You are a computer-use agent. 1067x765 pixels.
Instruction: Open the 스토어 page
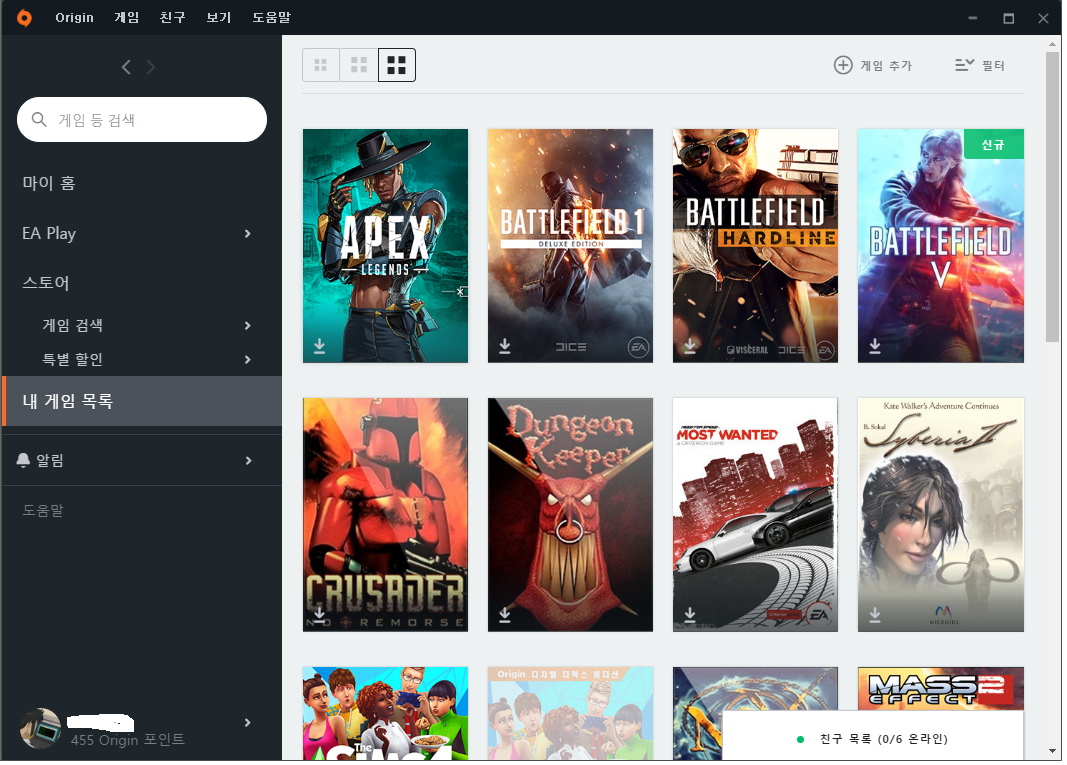(46, 282)
